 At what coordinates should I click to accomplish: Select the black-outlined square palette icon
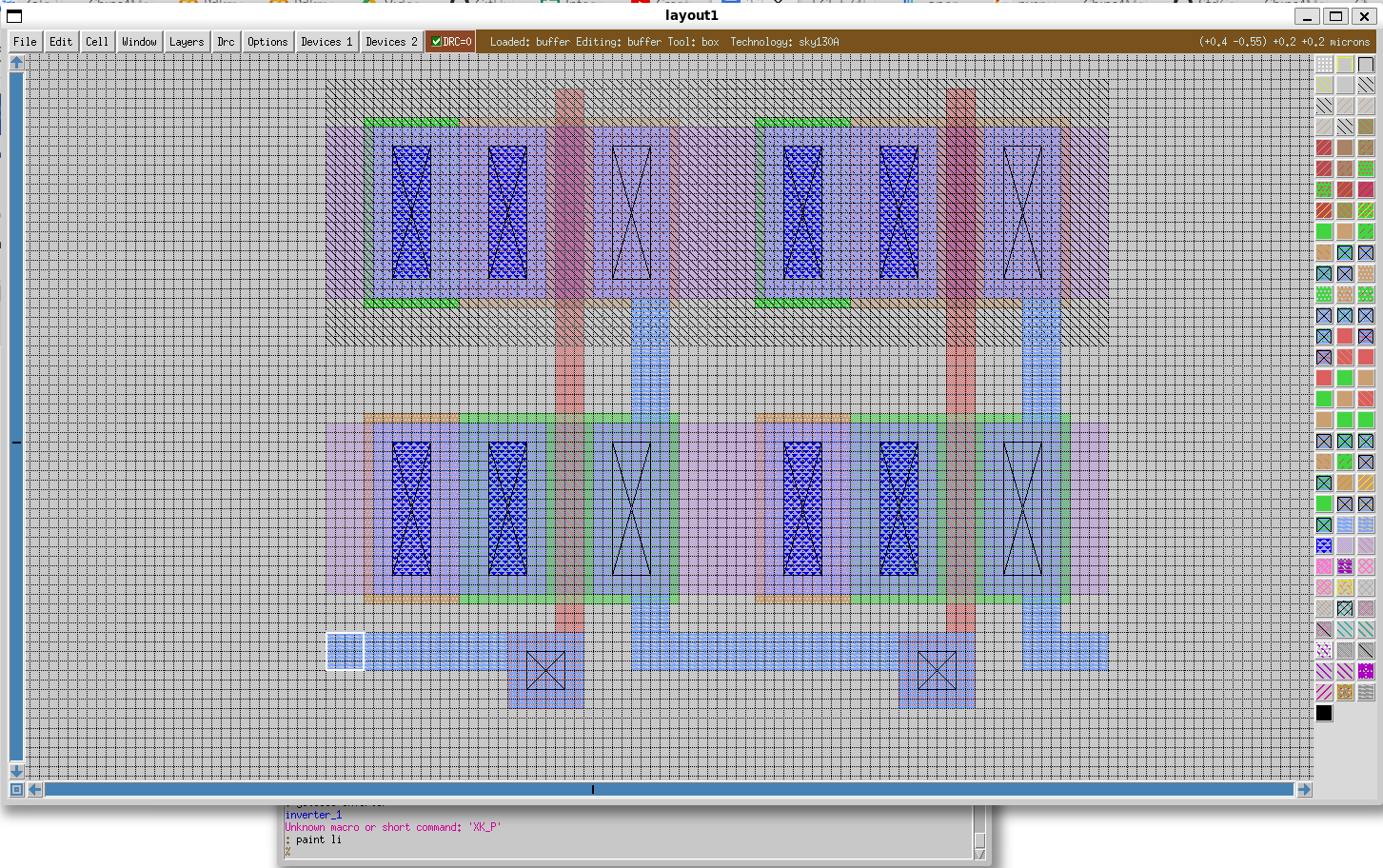click(1366, 65)
